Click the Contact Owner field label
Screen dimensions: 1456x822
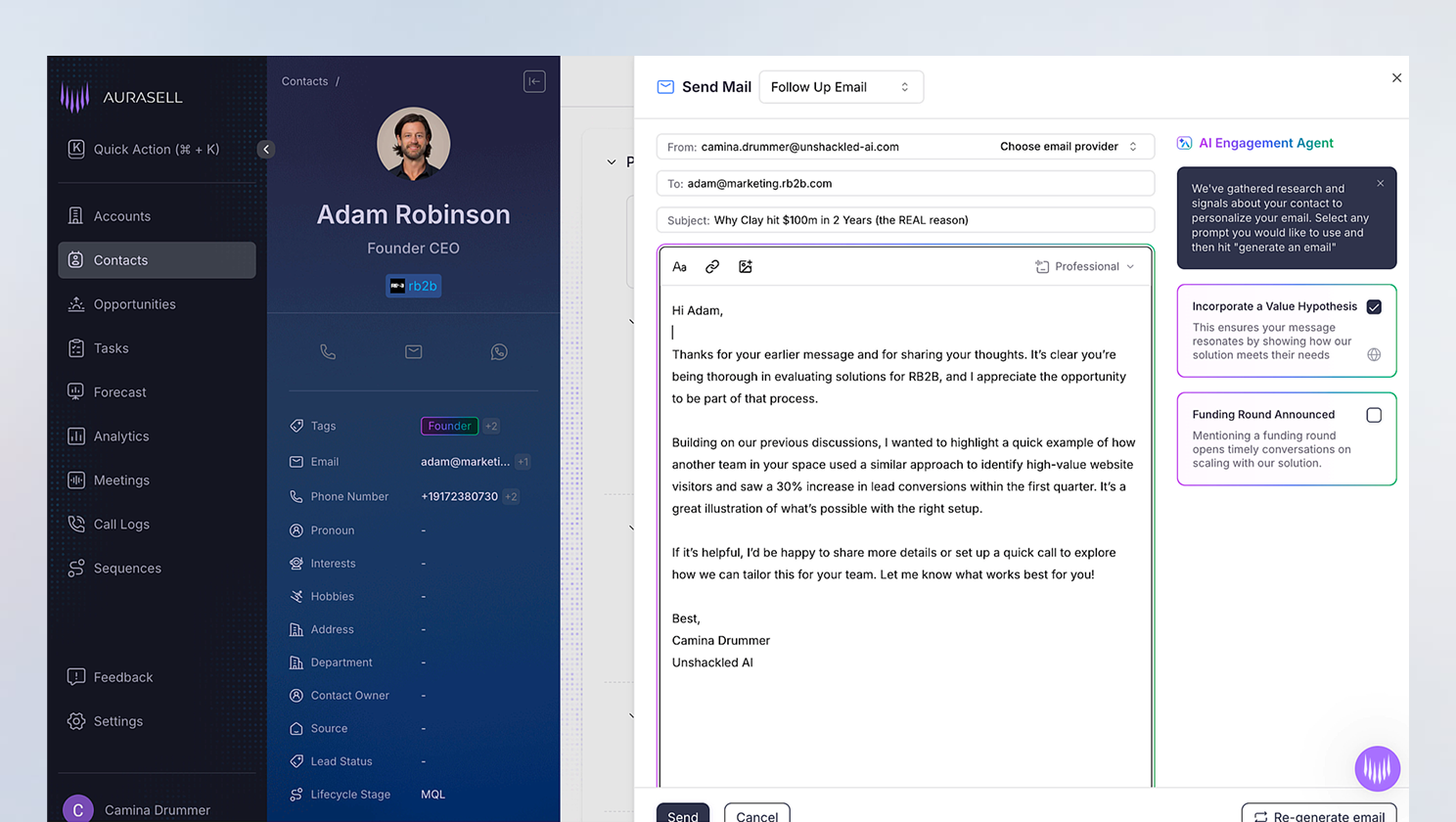pos(349,696)
